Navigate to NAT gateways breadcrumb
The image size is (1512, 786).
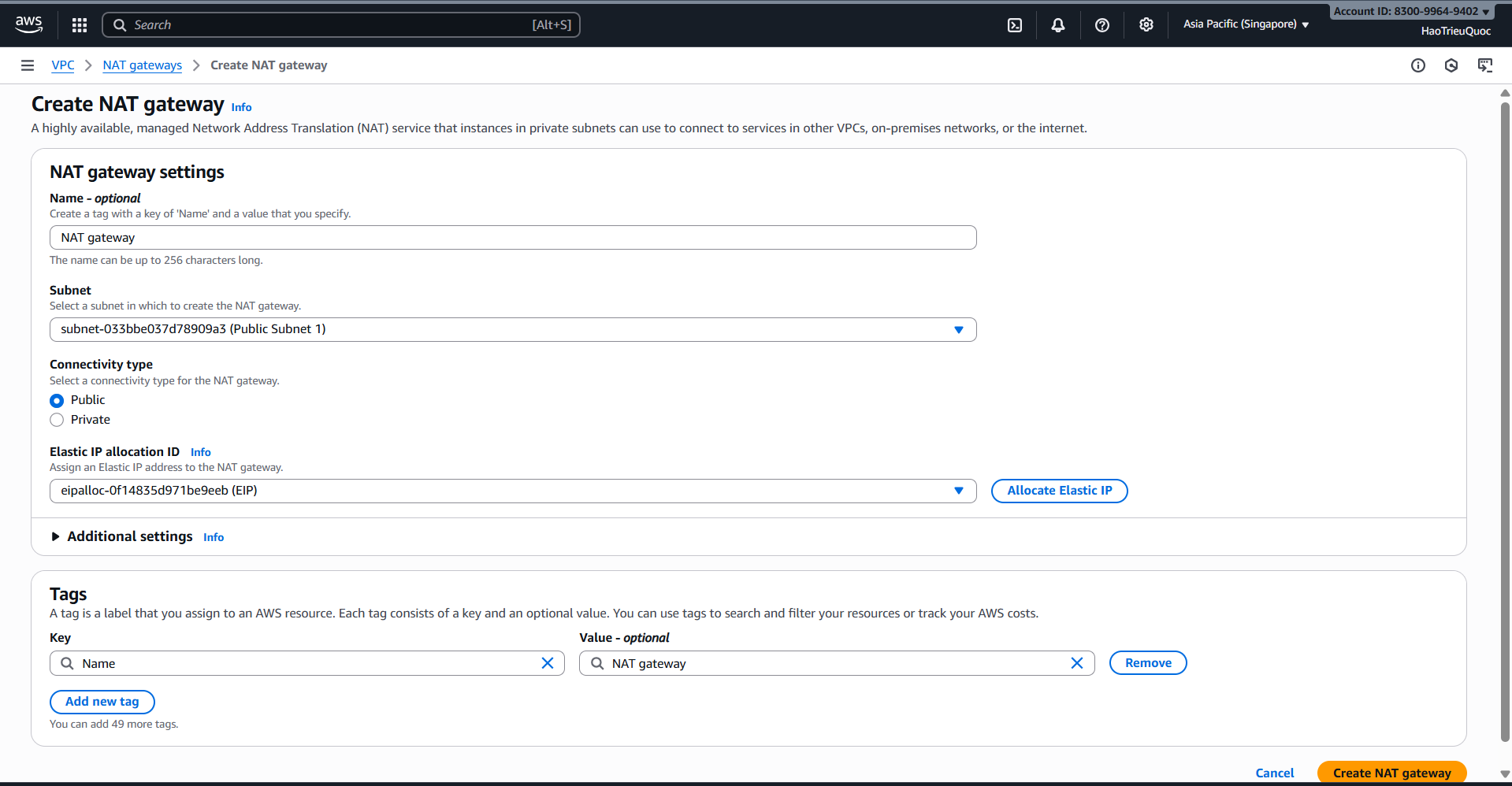[x=142, y=65]
